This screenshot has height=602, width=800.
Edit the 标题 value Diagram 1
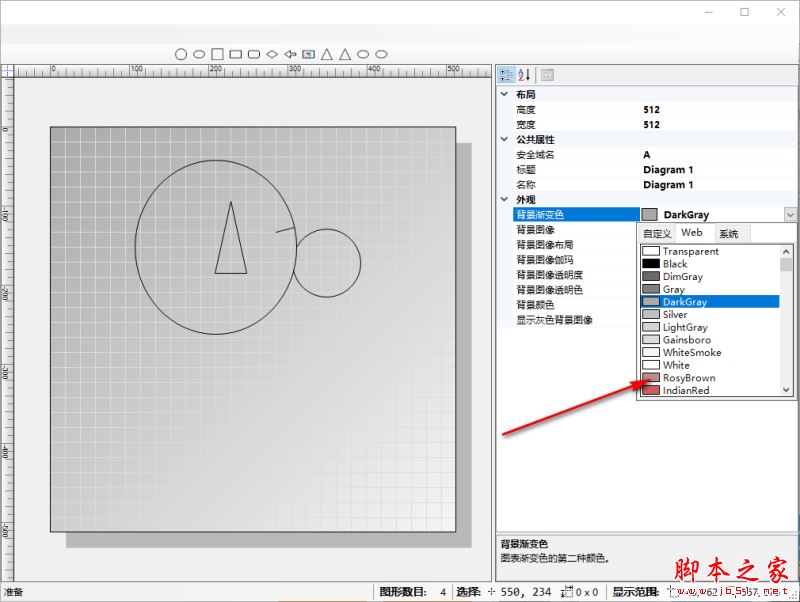[668, 170]
